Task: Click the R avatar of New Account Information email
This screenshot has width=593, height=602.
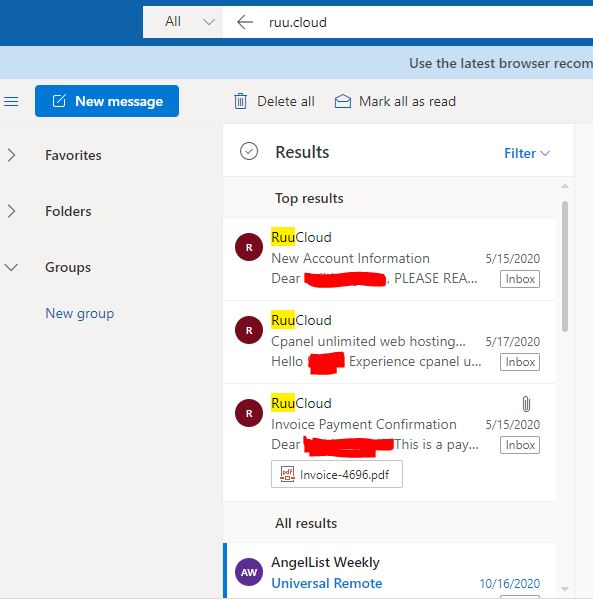Action: pos(249,247)
